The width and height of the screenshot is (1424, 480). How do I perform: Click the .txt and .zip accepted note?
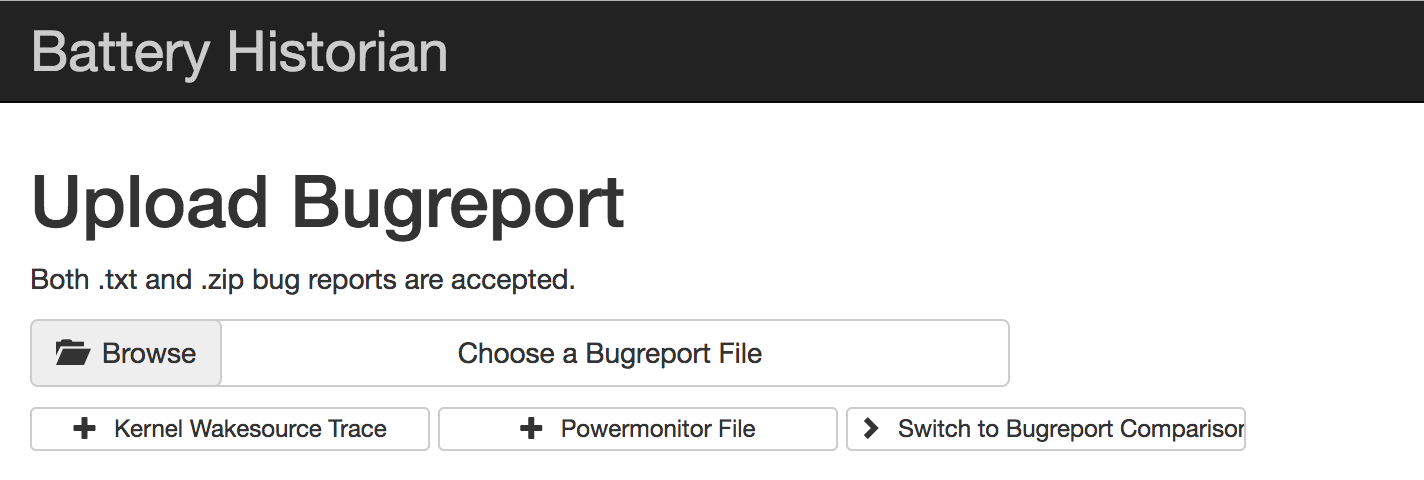[303, 280]
